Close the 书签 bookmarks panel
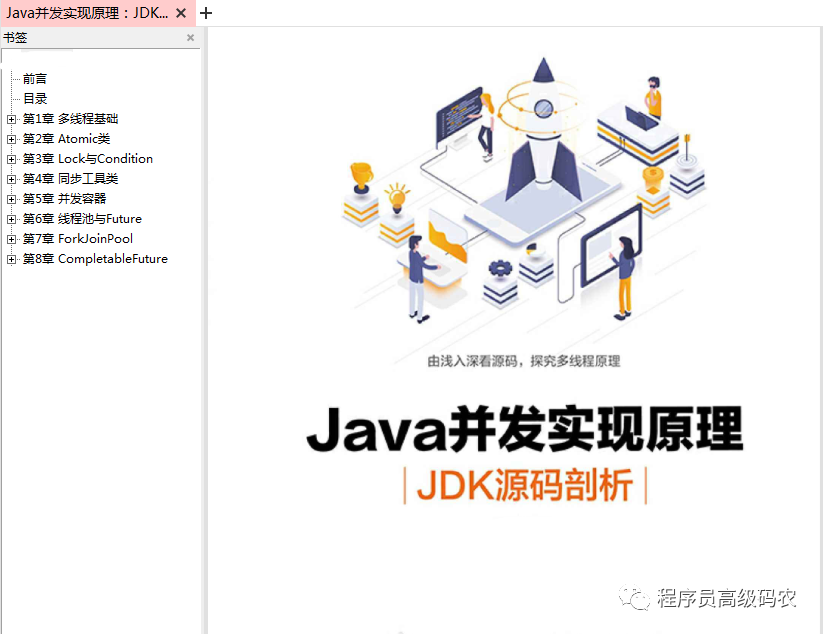 [191, 38]
